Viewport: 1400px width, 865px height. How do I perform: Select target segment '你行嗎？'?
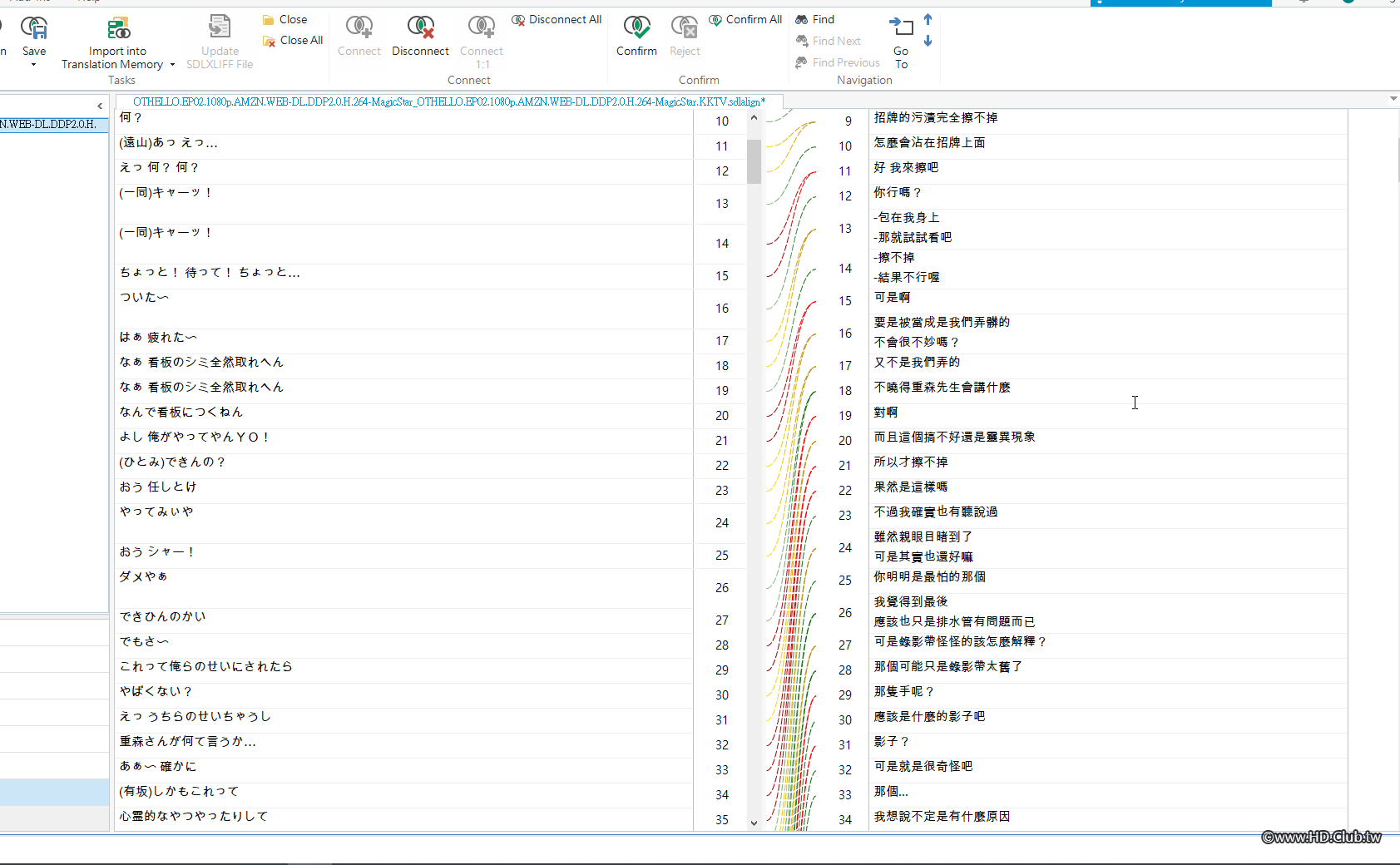coord(1108,196)
